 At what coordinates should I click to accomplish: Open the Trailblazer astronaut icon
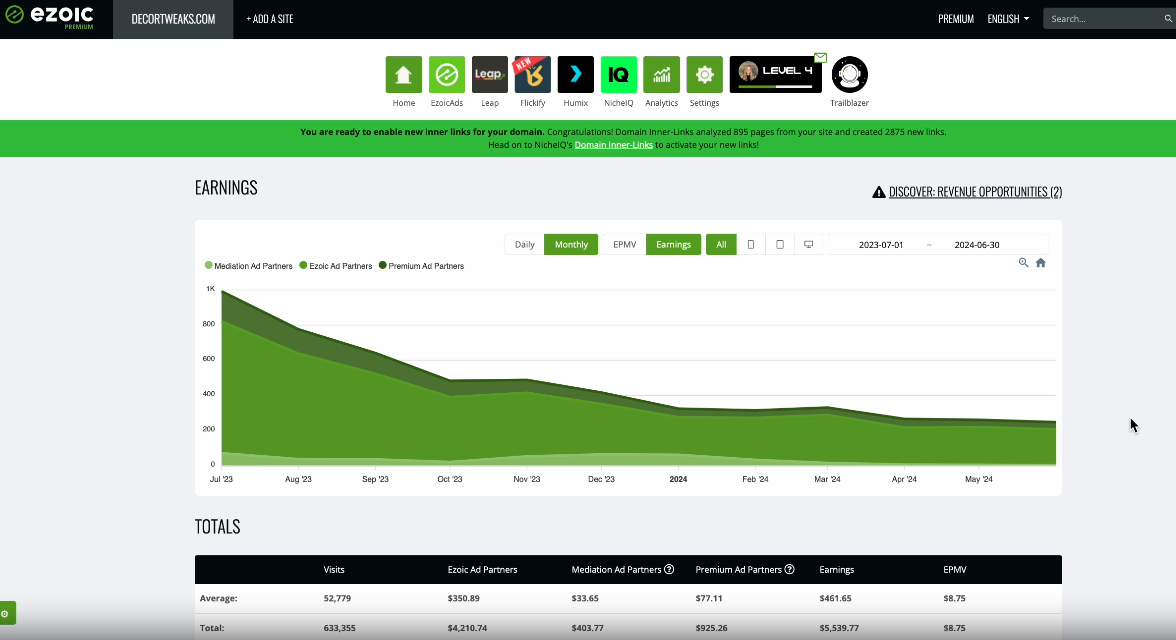click(850, 74)
